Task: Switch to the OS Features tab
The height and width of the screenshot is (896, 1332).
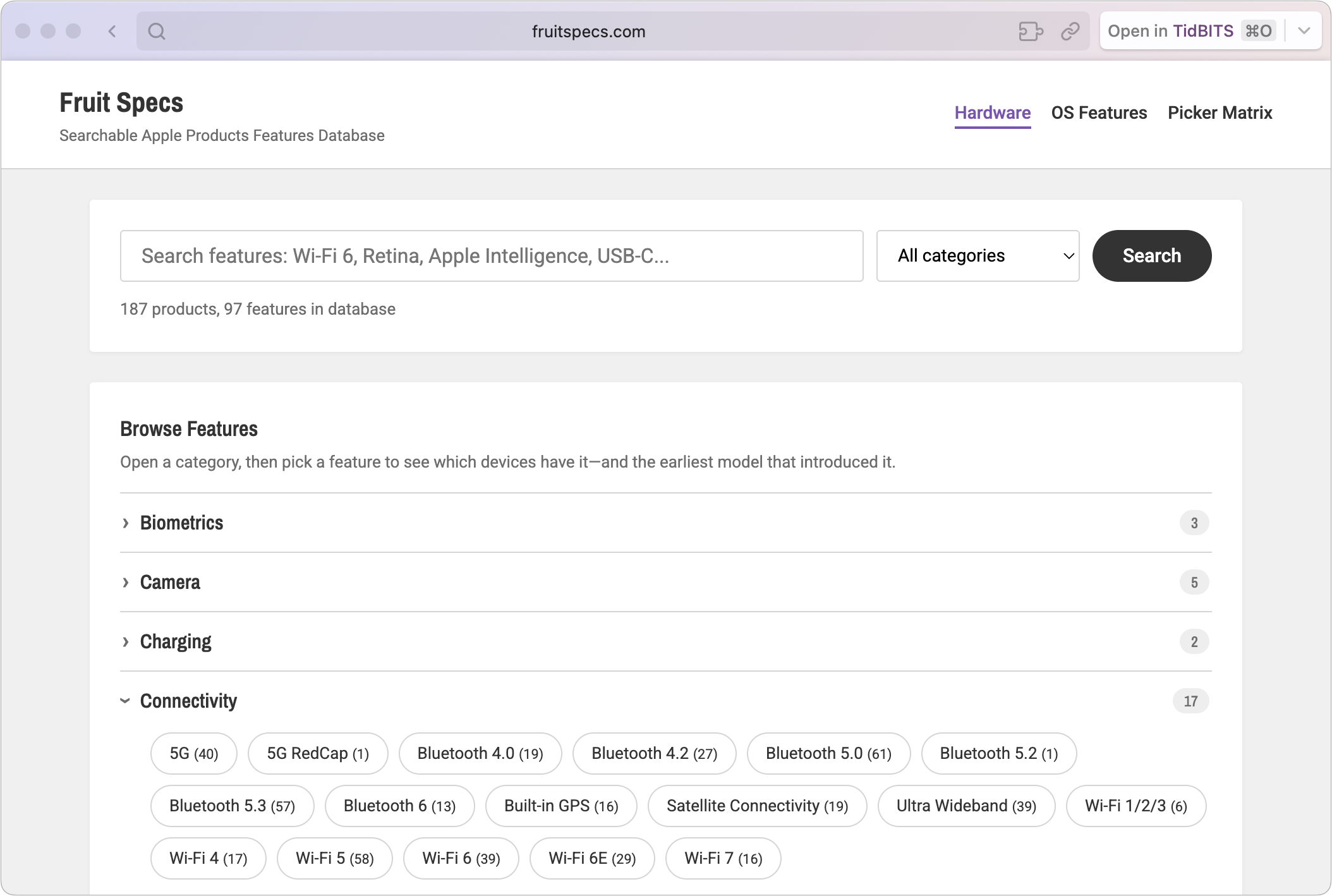Action: pos(1099,113)
